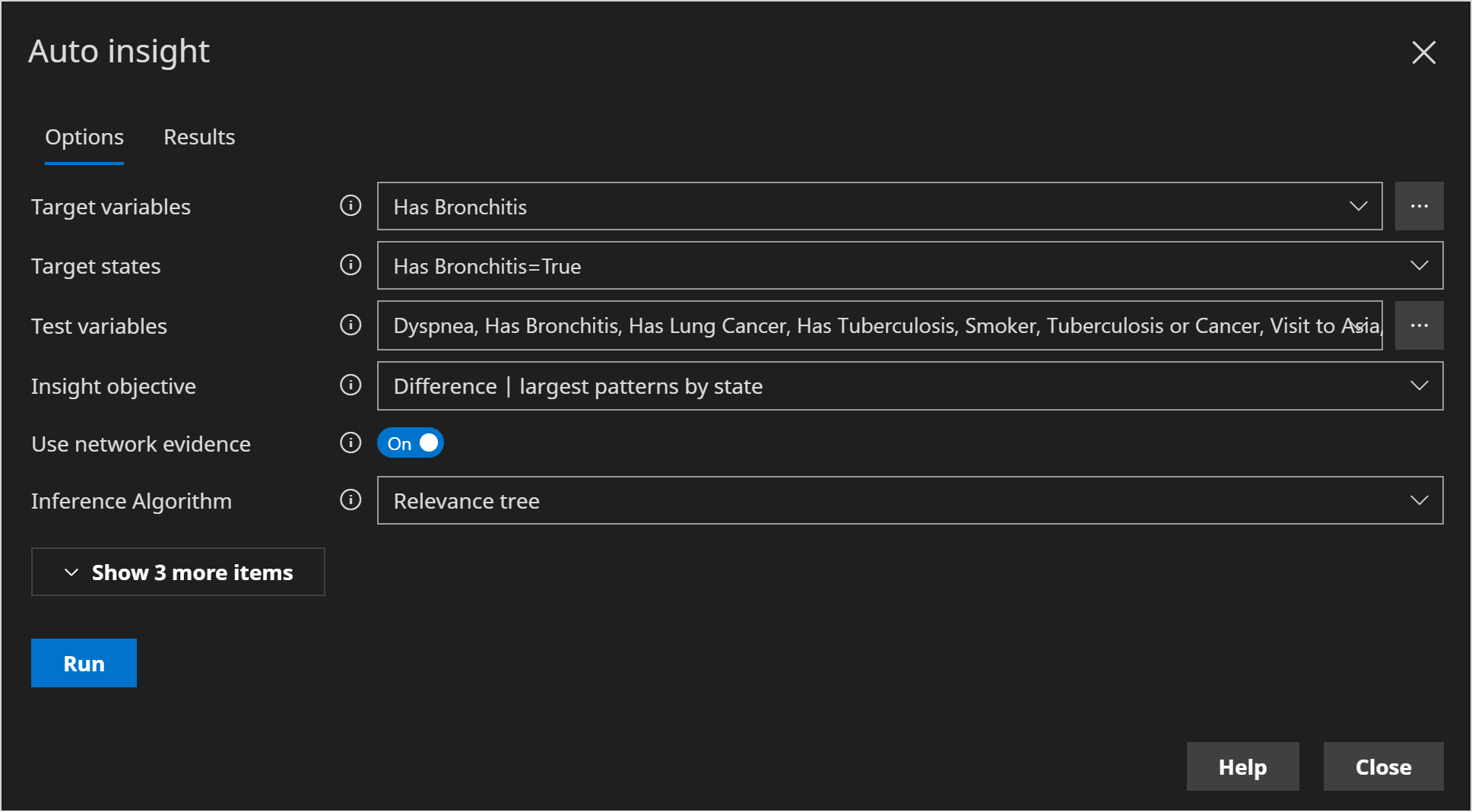
Task: Switch to the Results tab
Action: (199, 137)
